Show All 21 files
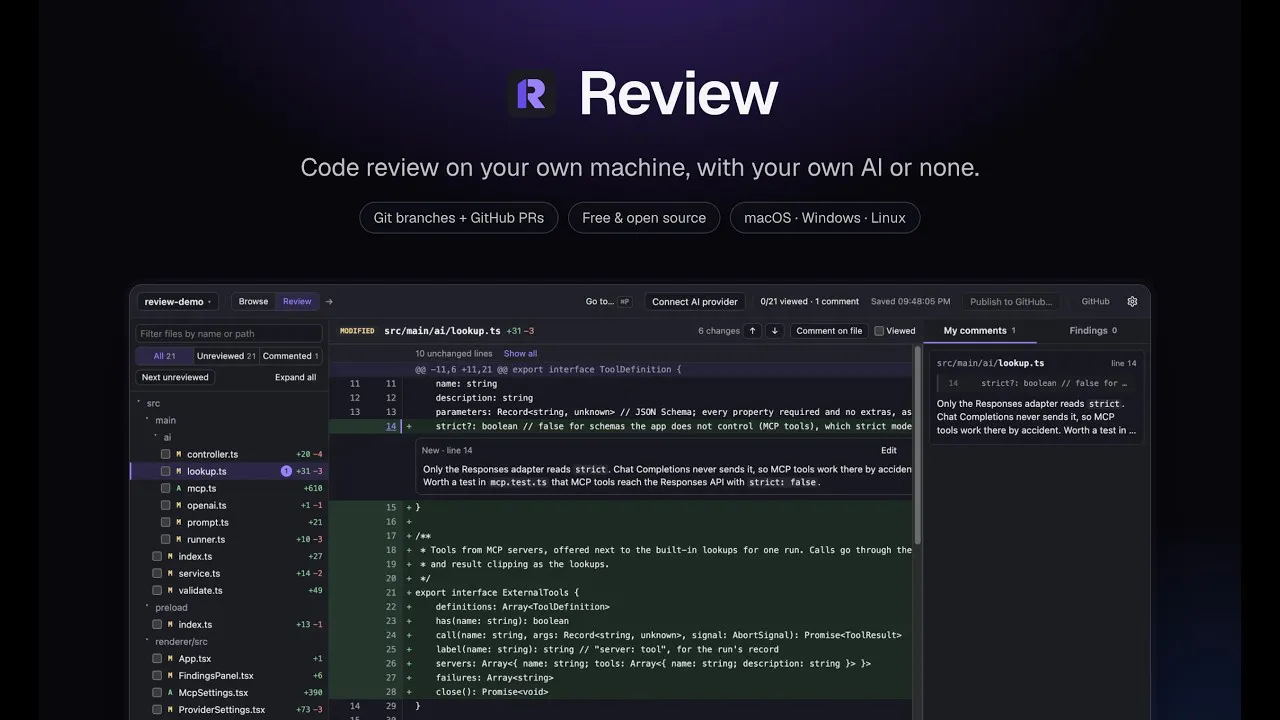Image resolution: width=1280 pixels, height=720 pixels. click(165, 356)
